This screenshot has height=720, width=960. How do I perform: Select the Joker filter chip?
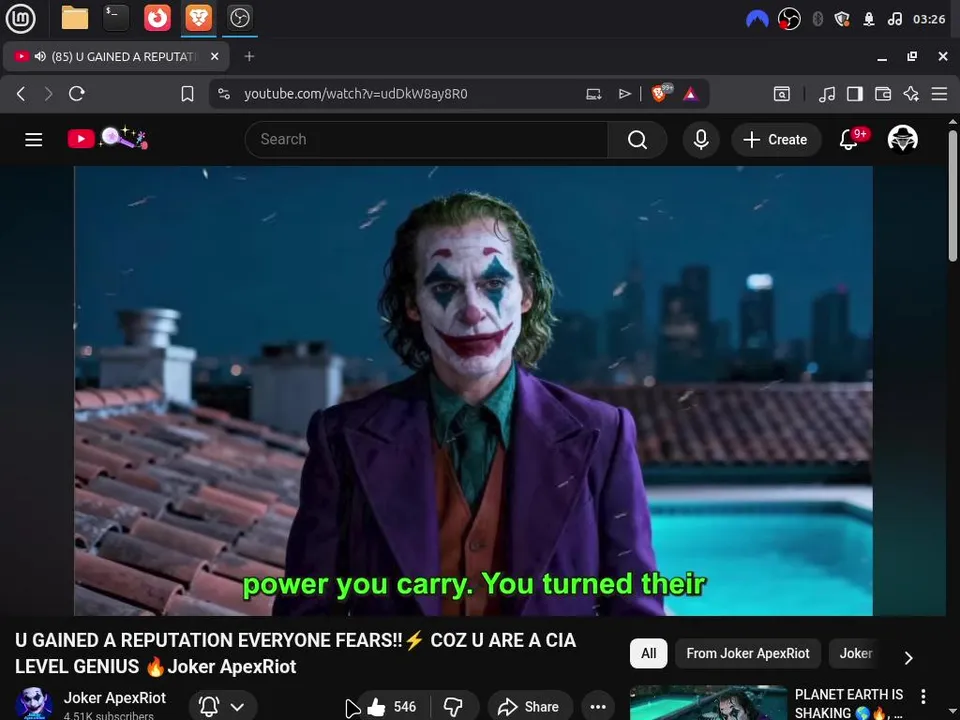(x=856, y=653)
